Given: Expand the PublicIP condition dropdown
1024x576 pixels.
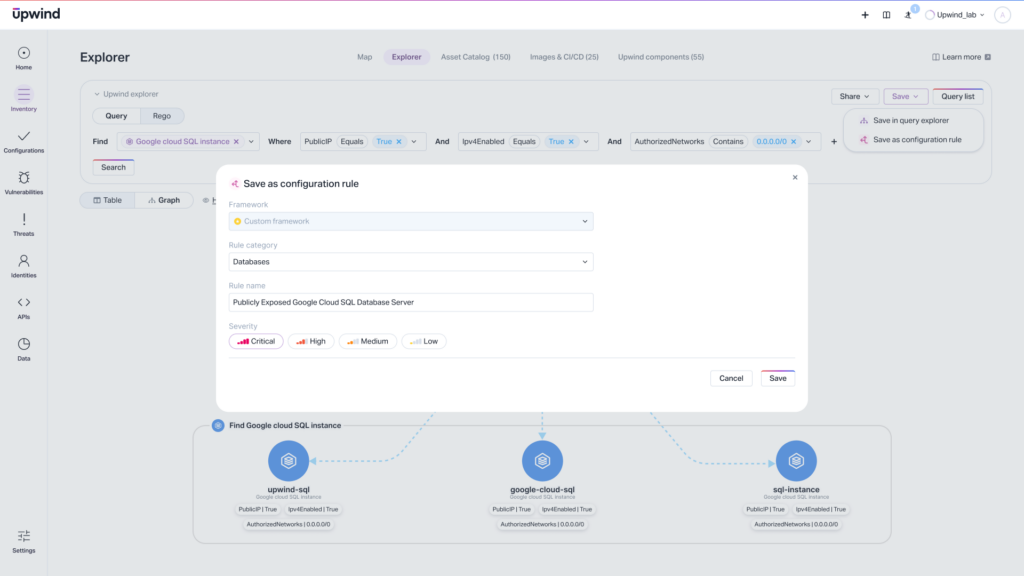Looking at the screenshot, I should pos(414,142).
